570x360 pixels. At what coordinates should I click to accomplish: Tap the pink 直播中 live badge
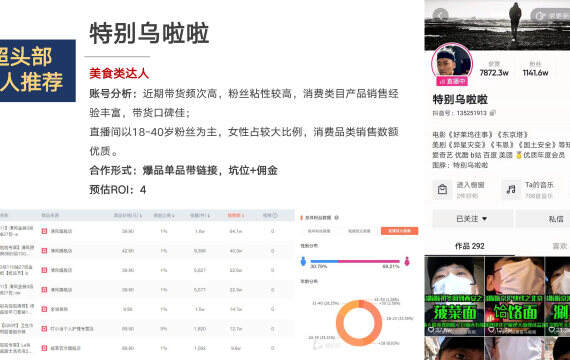point(452,81)
